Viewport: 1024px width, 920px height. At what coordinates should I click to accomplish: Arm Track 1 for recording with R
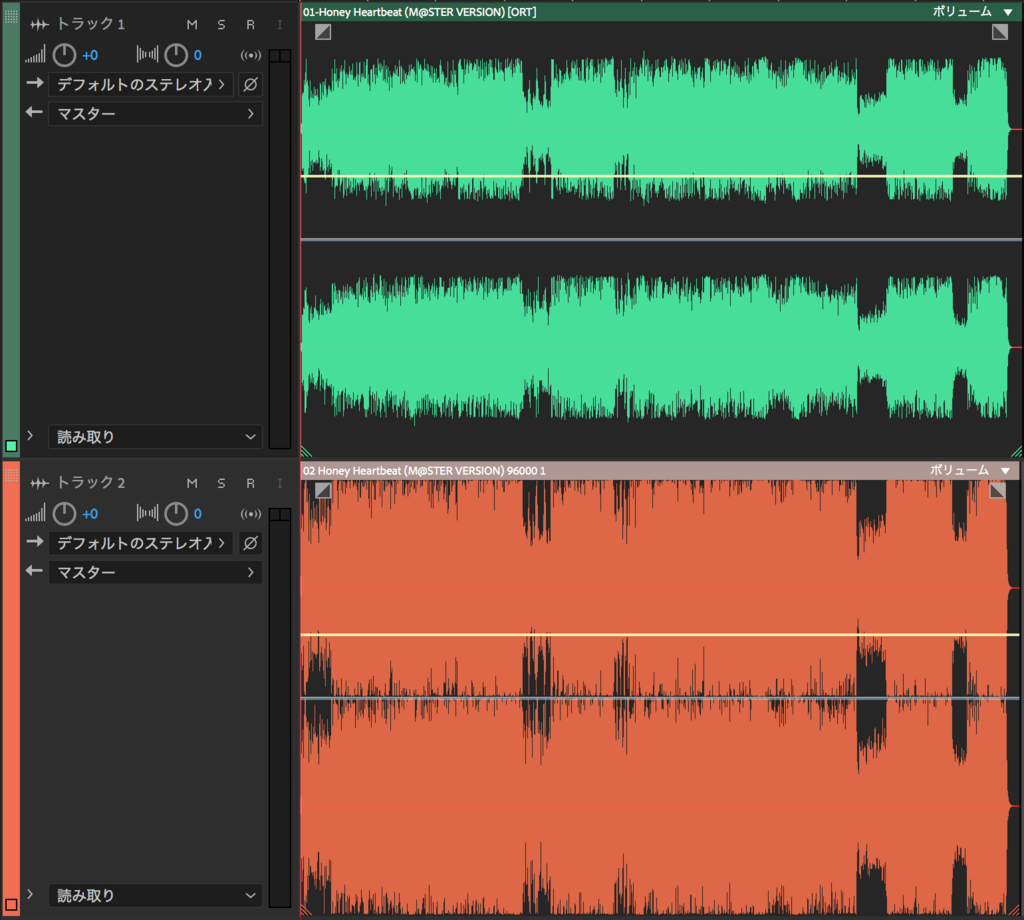click(251, 25)
